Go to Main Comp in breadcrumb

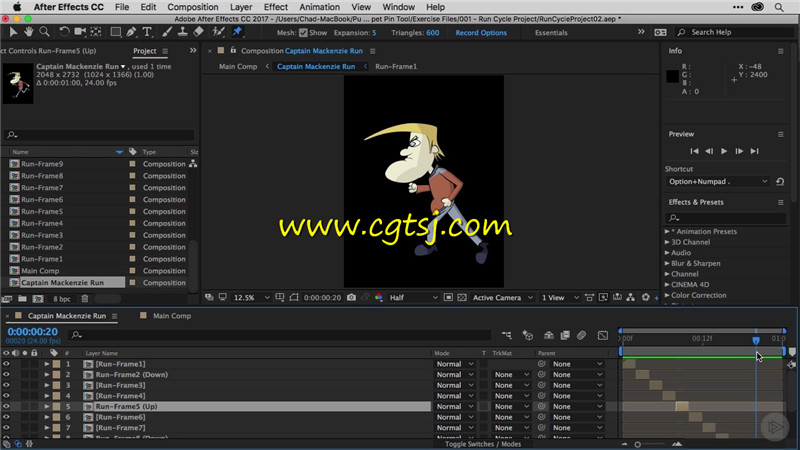[x=238, y=66]
